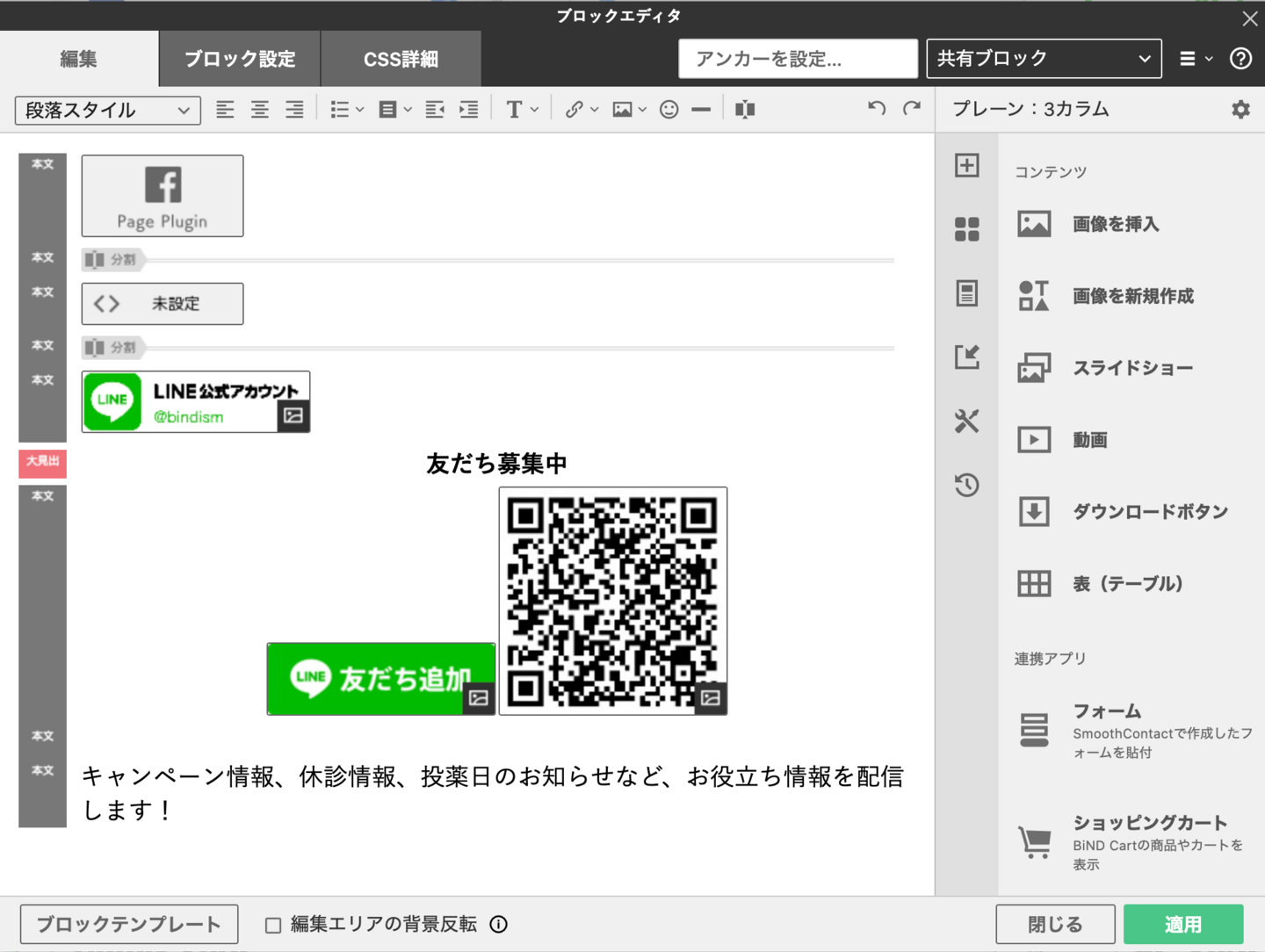Center align text in toolbar

tap(260, 110)
